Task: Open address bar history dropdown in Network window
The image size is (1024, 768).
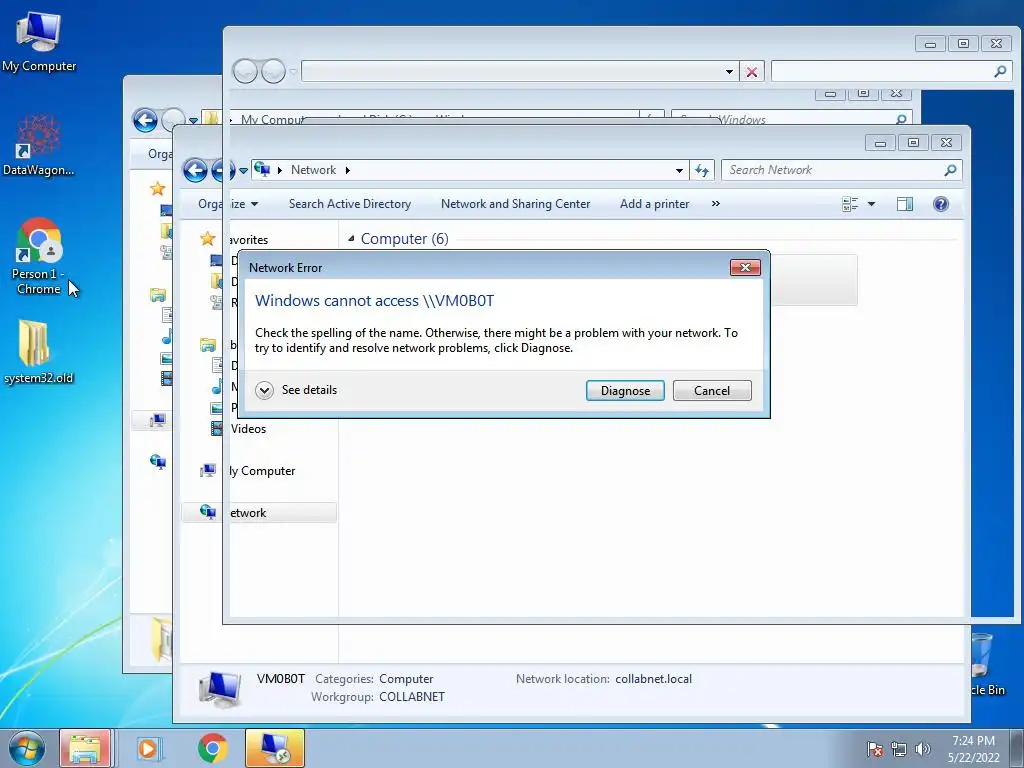Action: click(679, 170)
